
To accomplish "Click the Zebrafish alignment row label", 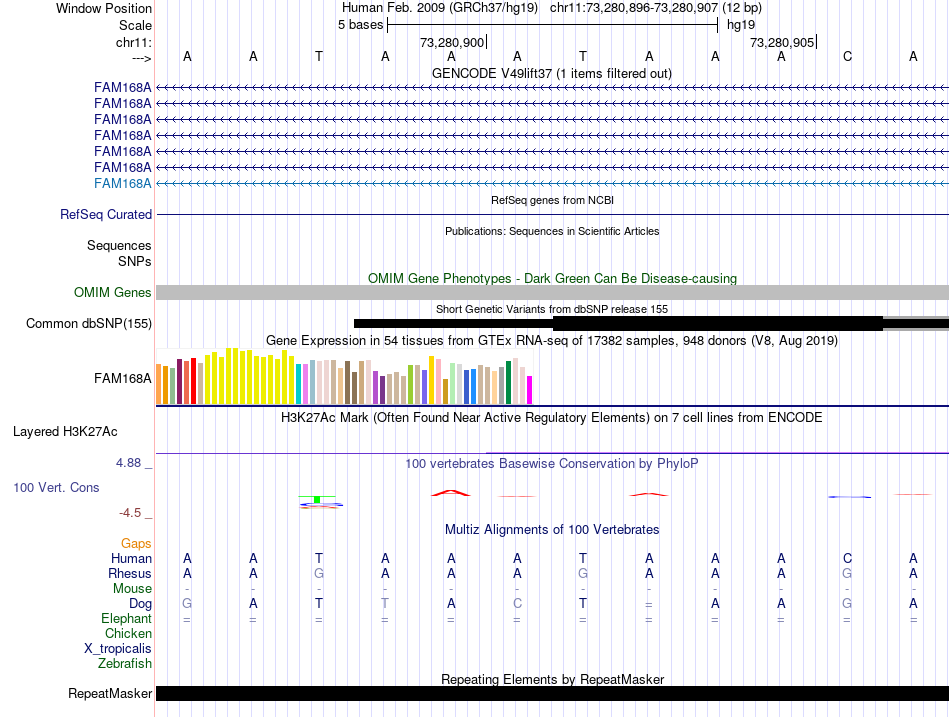I will 125,664.
